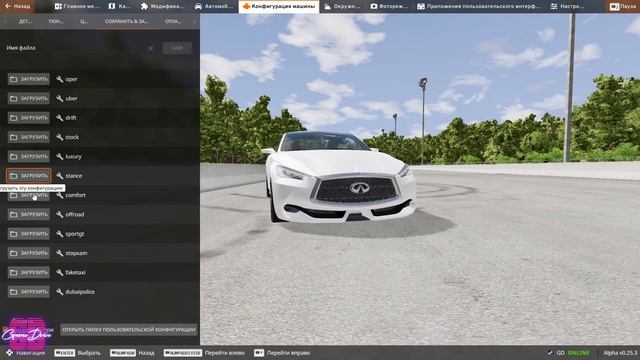Open Приложения пользовательского интерфейса tab
640x360 pixels.
[479, 6]
